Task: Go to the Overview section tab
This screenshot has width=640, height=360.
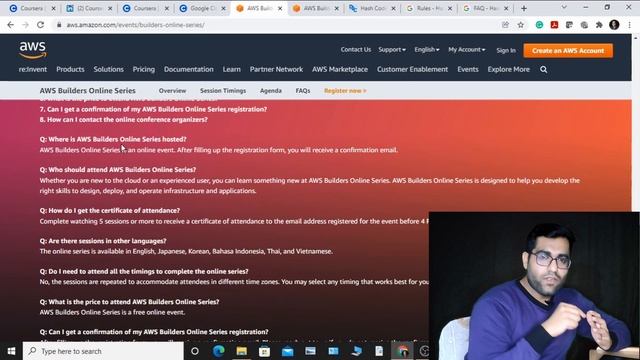Action: pyautogui.click(x=172, y=91)
